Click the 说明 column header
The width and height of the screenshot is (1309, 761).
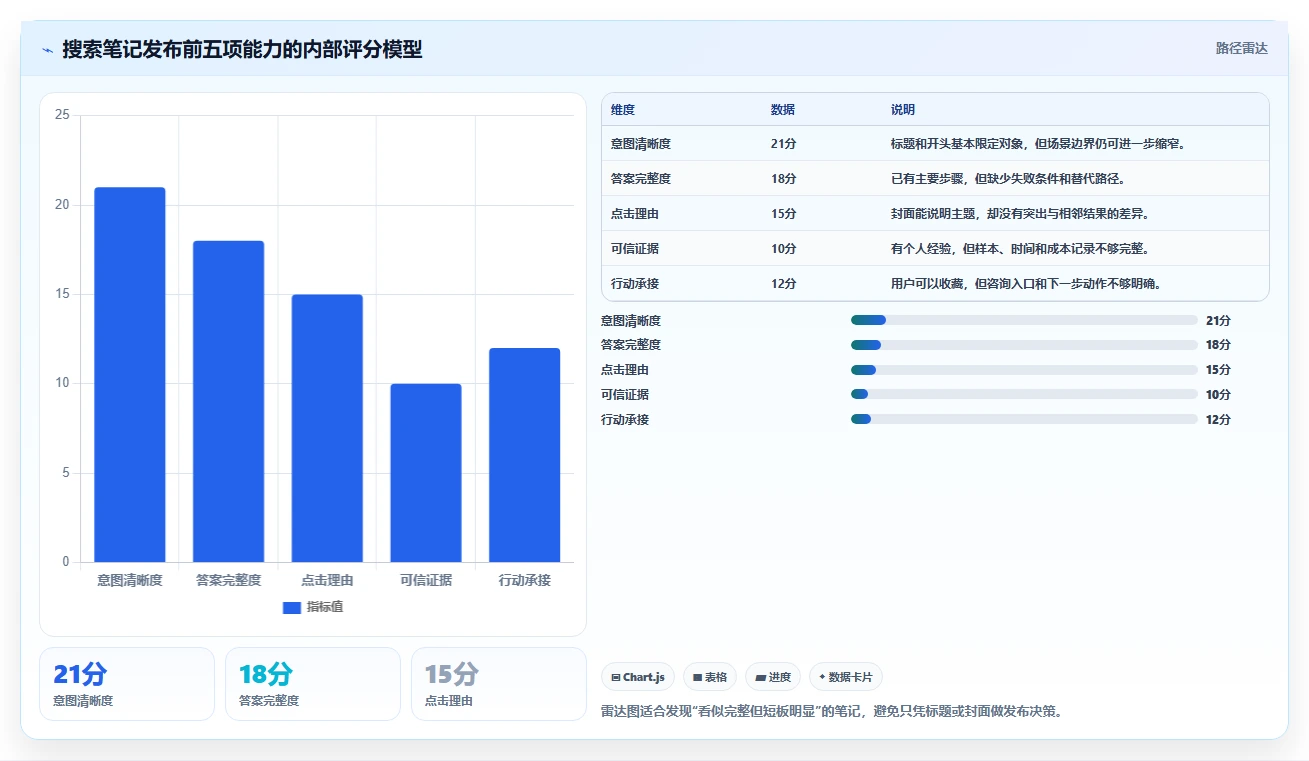click(903, 110)
